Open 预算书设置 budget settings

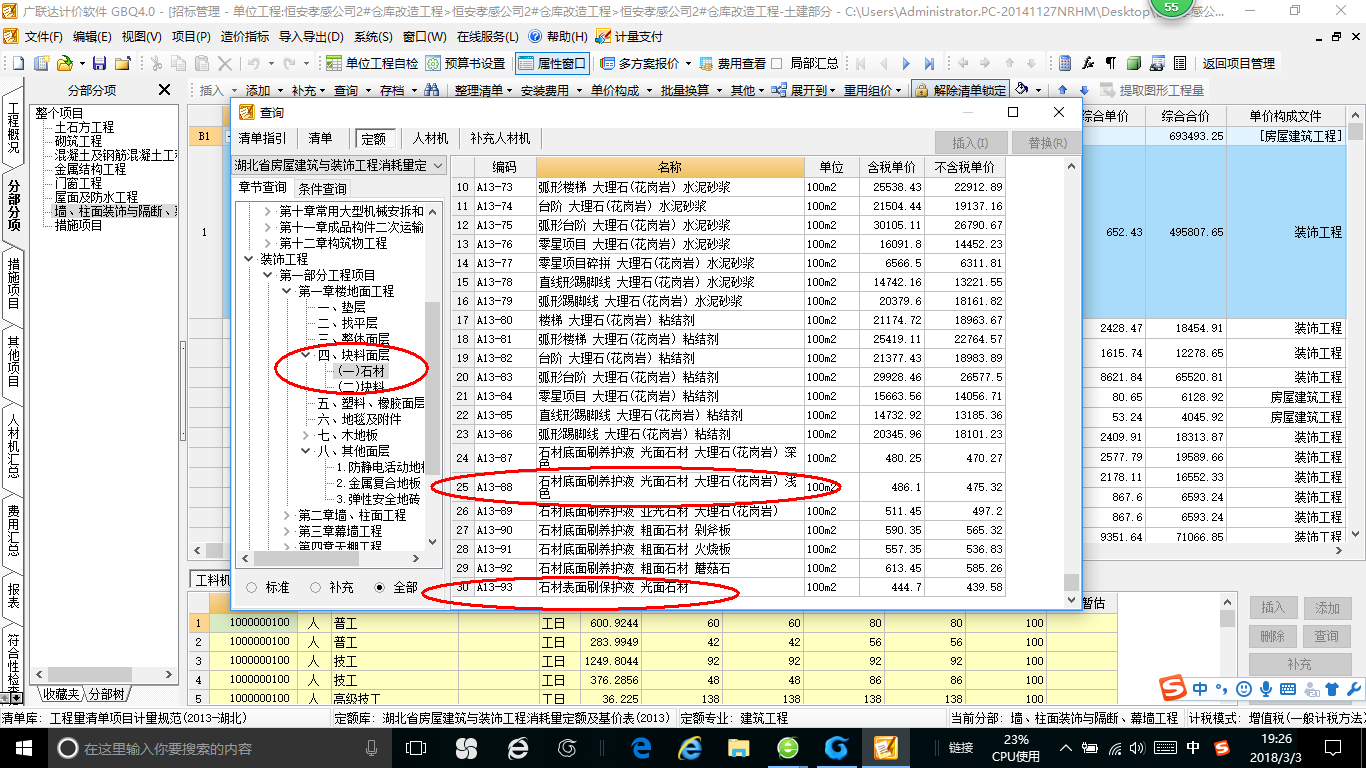point(465,63)
